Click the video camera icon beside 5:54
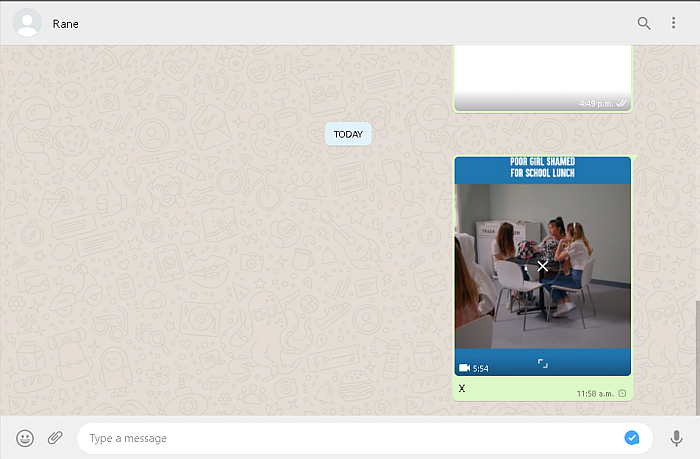 click(x=464, y=368)
